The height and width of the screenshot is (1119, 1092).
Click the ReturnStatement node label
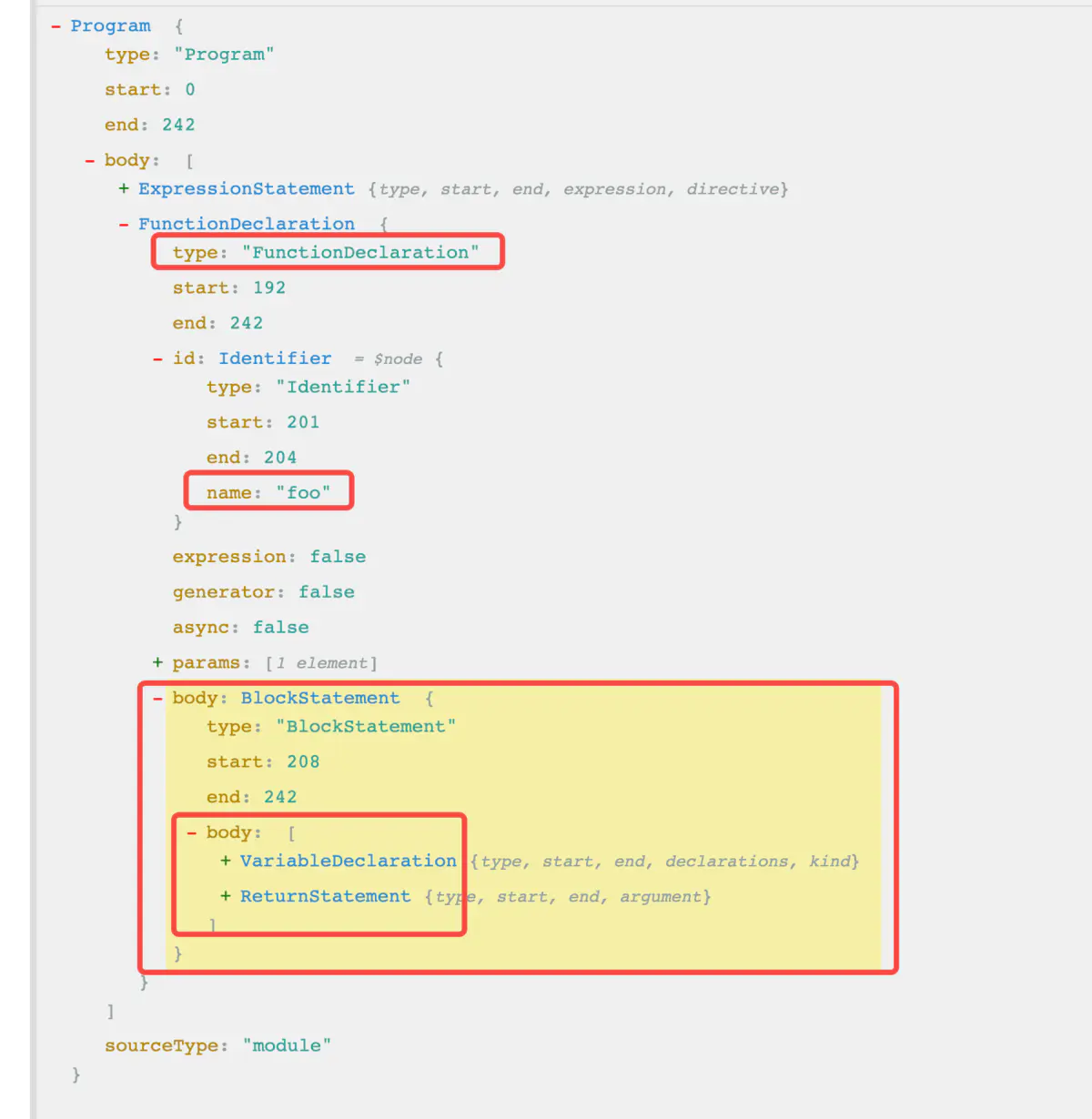(325, 896)
